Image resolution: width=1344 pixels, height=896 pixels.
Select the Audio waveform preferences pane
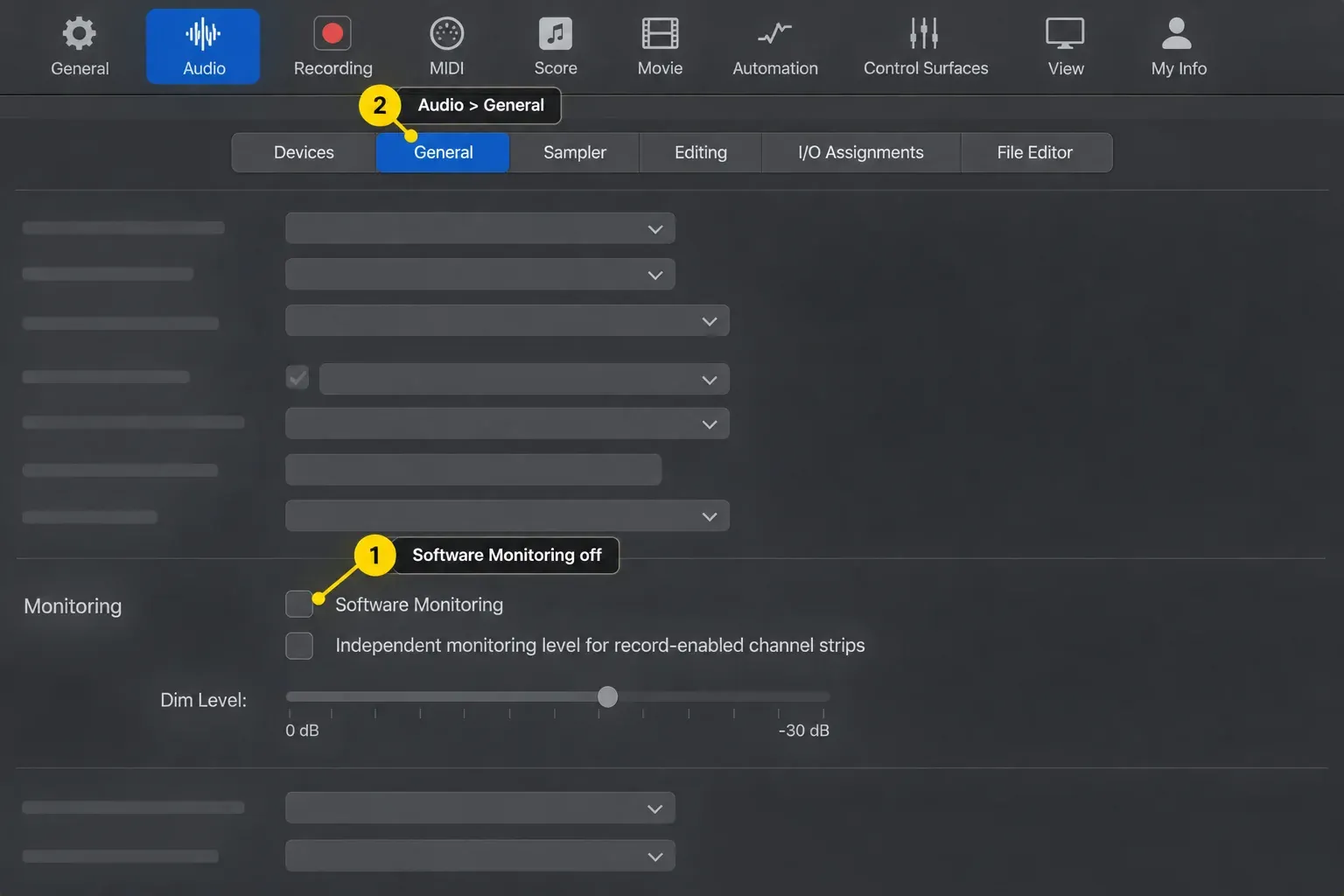click(203, 47)
